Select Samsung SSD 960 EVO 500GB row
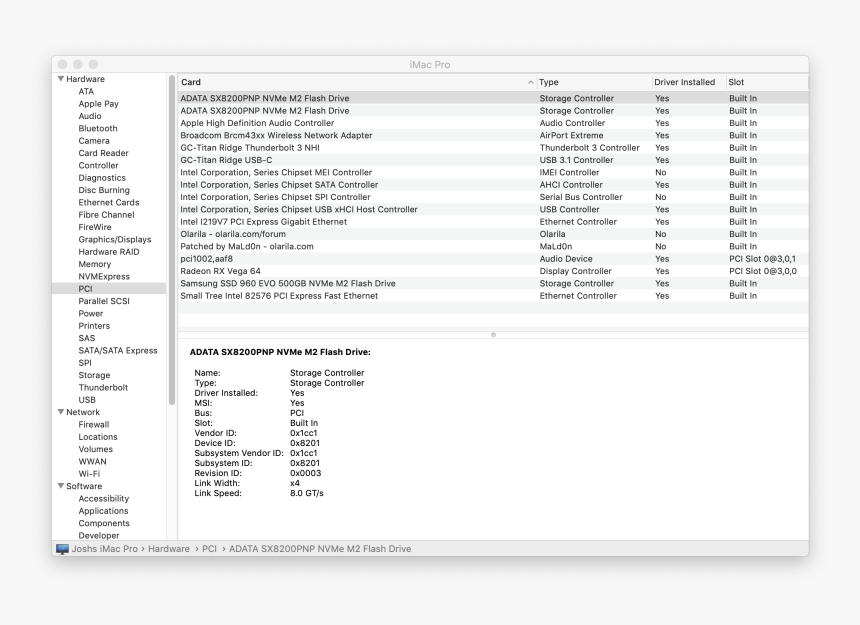This screenshot has width=860, height=625. [x=493, y=283]
